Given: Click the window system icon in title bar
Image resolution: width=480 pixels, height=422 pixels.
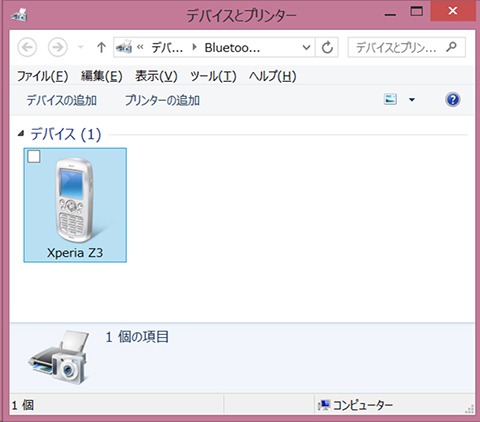Looking at the screenshot, I should 19,15.
